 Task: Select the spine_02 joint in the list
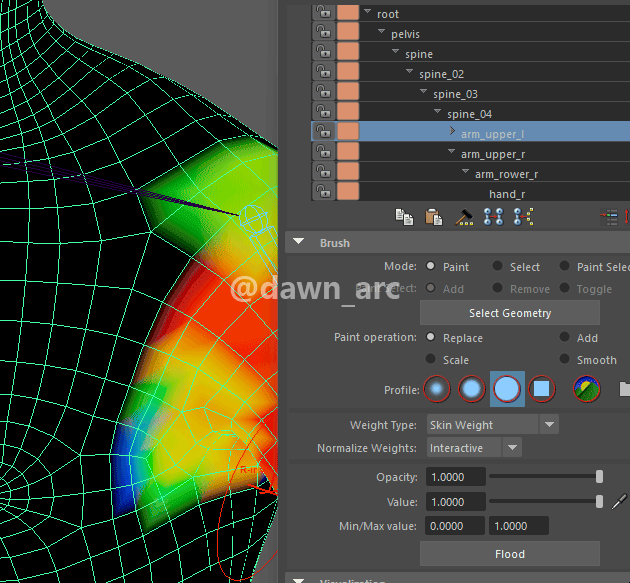[x=441, y=74]
